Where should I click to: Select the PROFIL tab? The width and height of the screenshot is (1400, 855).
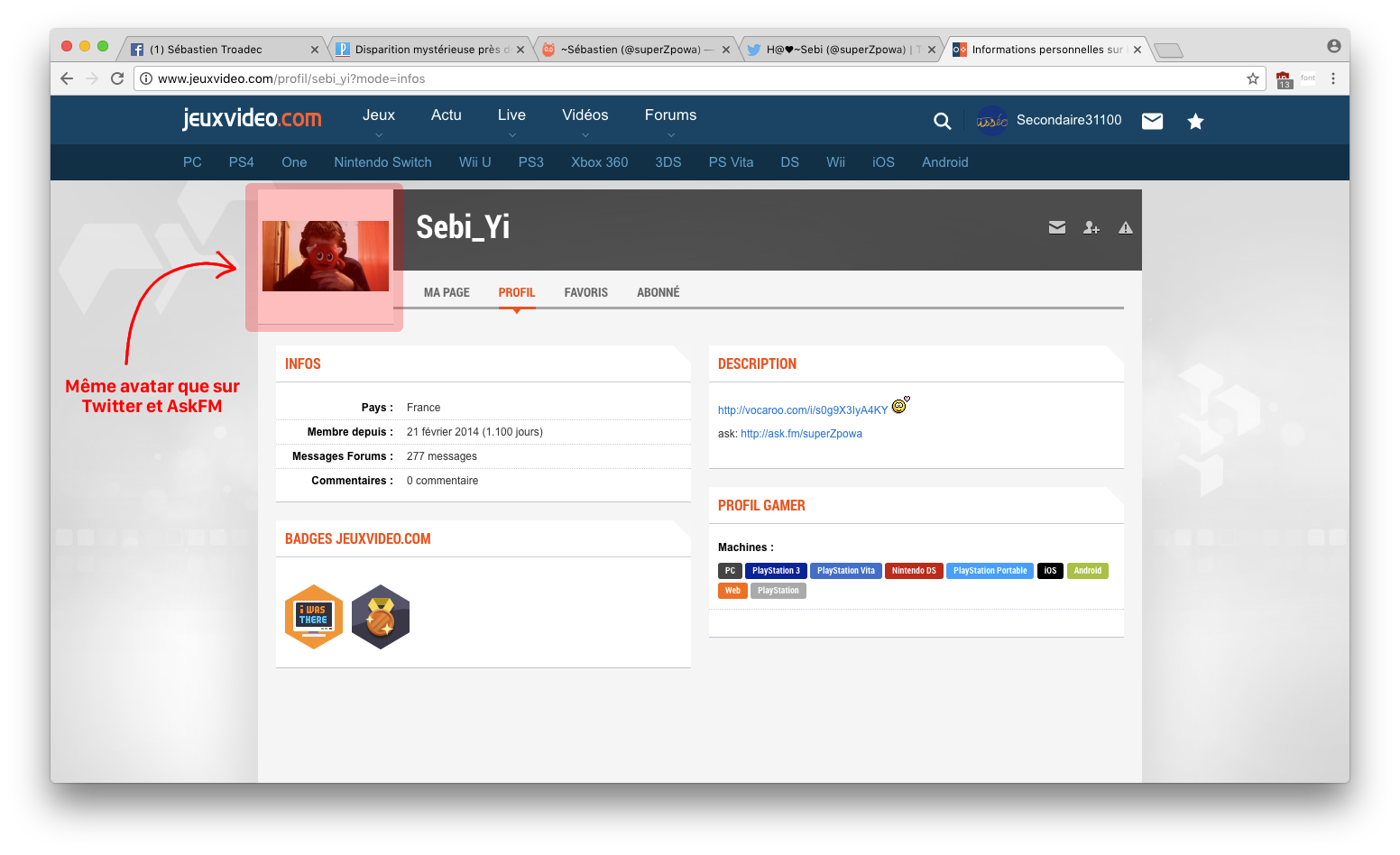pyautogui.click(x=517, y=292)
